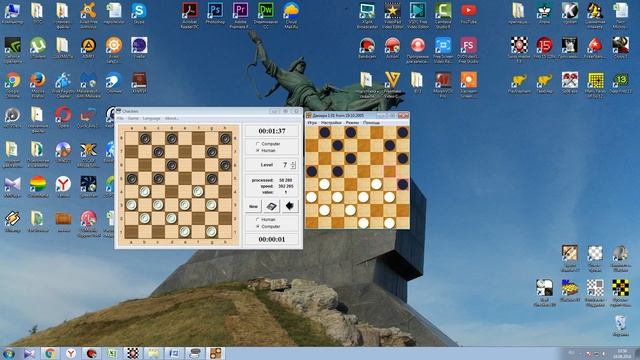Viewport: 640px width, 360px height.
Task: Open the Camtasia Studio 8 desktop icon
Action: 443,15
